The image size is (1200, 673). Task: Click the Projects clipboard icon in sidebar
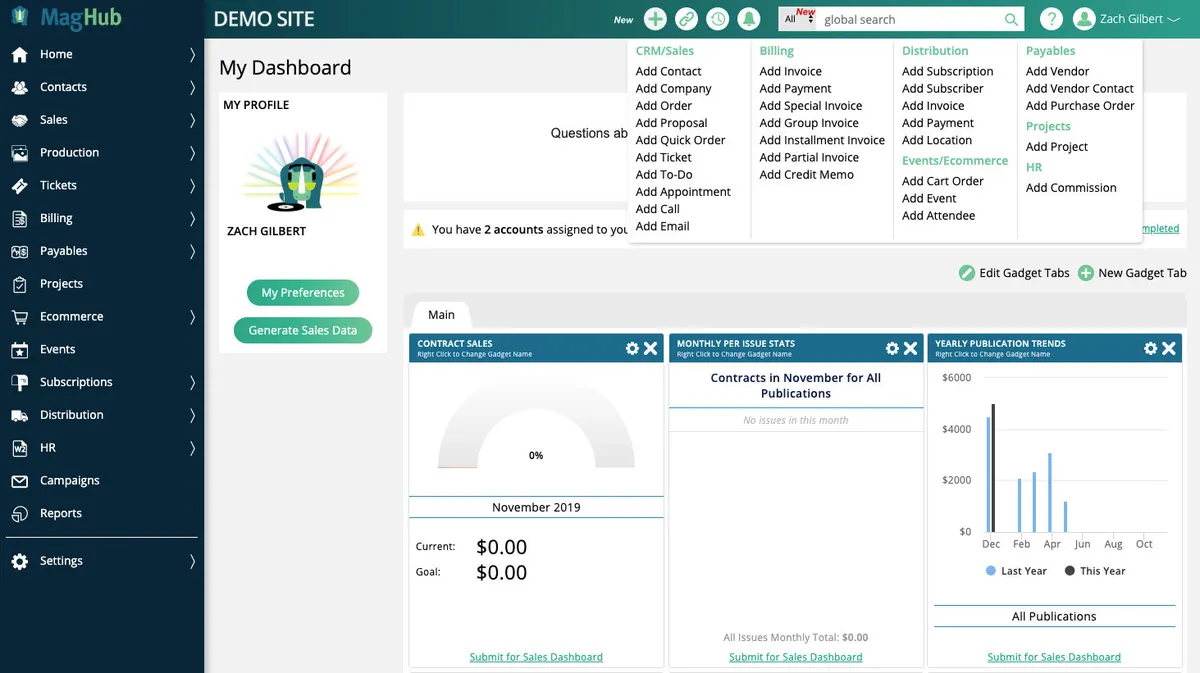pos(19,284)
